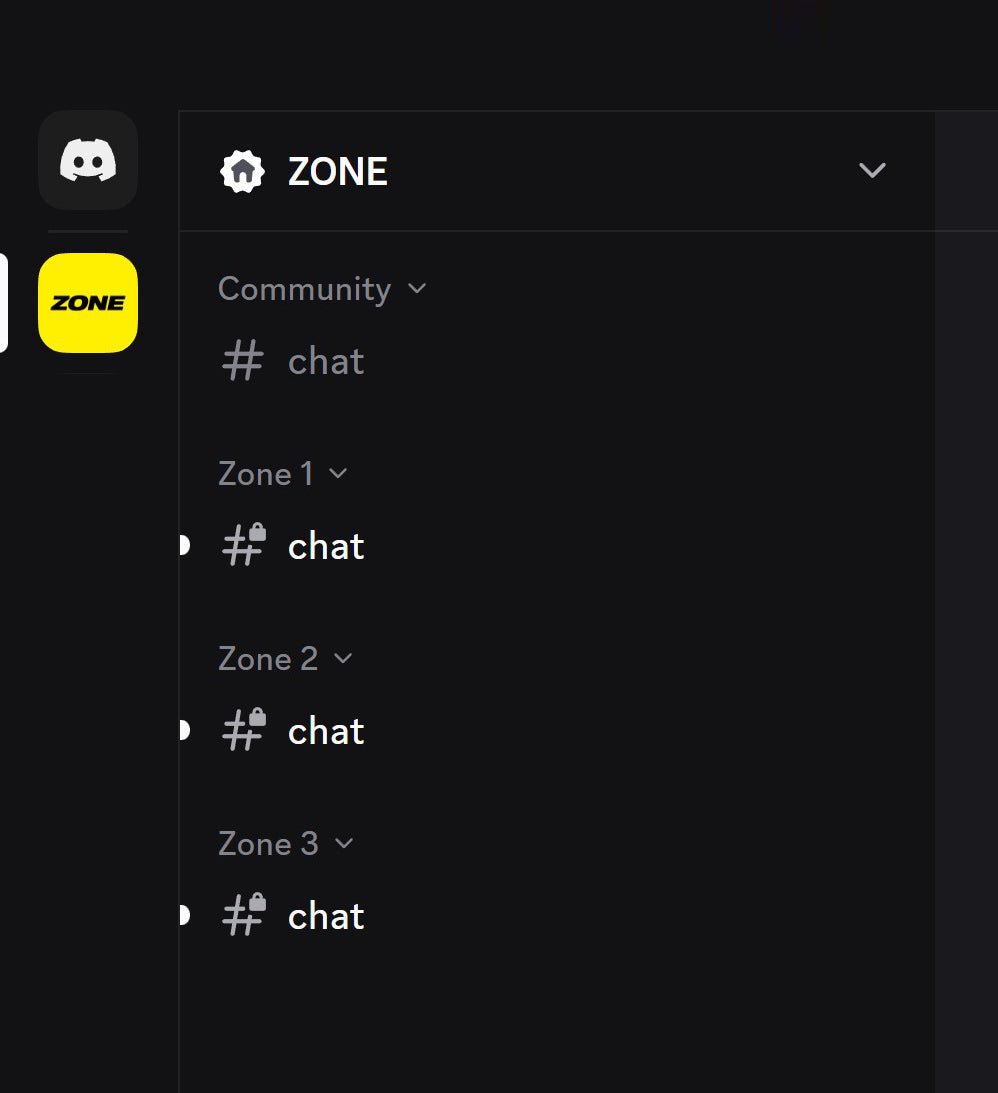Open the chat channel under Community
Viewport: 998px width, 1093px height.
pyautogui.click(x=326, y=361)
